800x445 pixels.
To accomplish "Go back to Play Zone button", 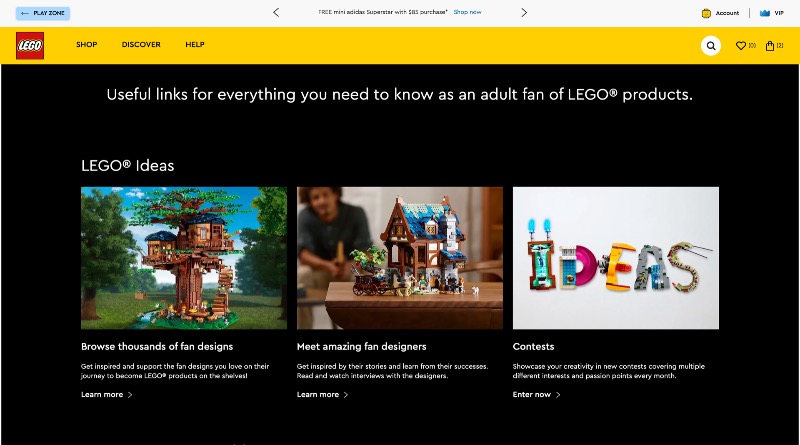I will [43, 13].
